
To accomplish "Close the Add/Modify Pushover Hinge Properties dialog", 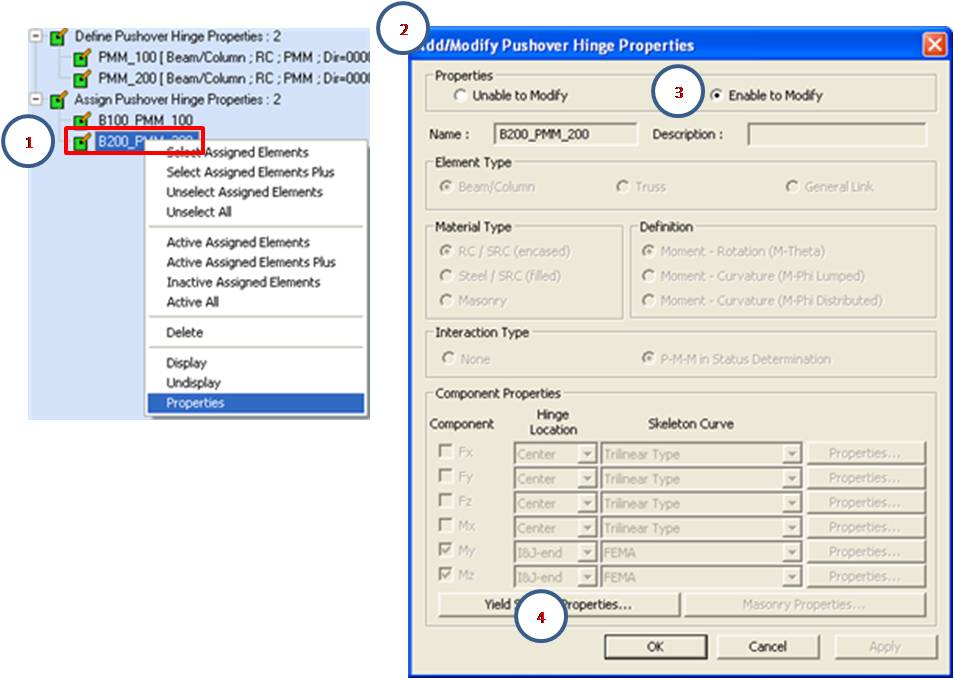I will [x=934, y=45].
